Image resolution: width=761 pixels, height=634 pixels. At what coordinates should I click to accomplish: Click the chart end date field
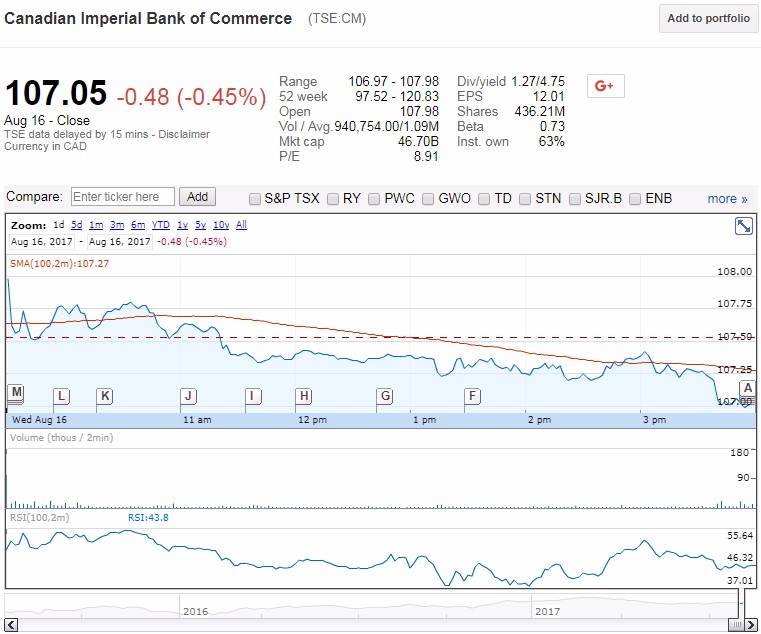click(x=119, y=242)
